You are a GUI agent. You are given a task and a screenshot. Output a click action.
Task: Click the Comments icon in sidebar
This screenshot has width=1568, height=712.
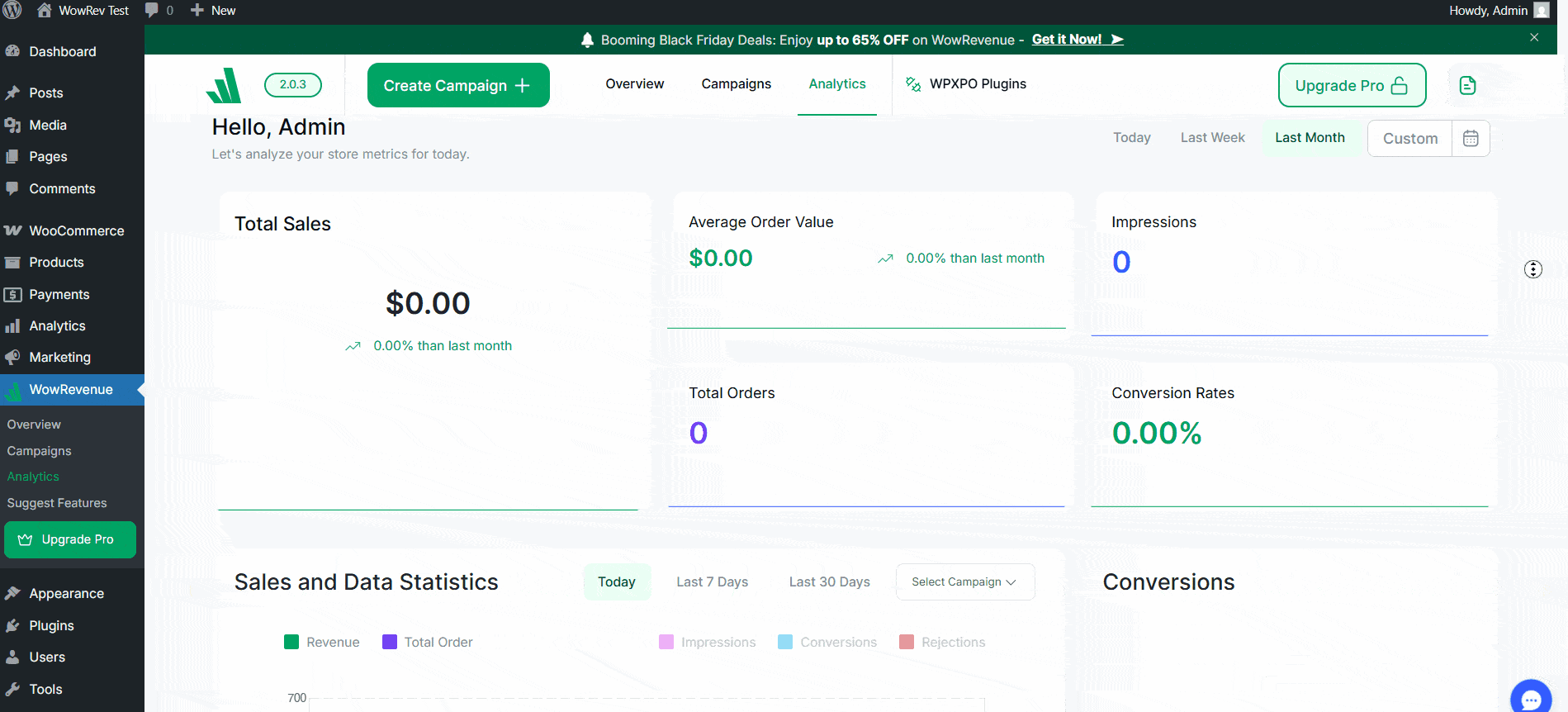12,188
